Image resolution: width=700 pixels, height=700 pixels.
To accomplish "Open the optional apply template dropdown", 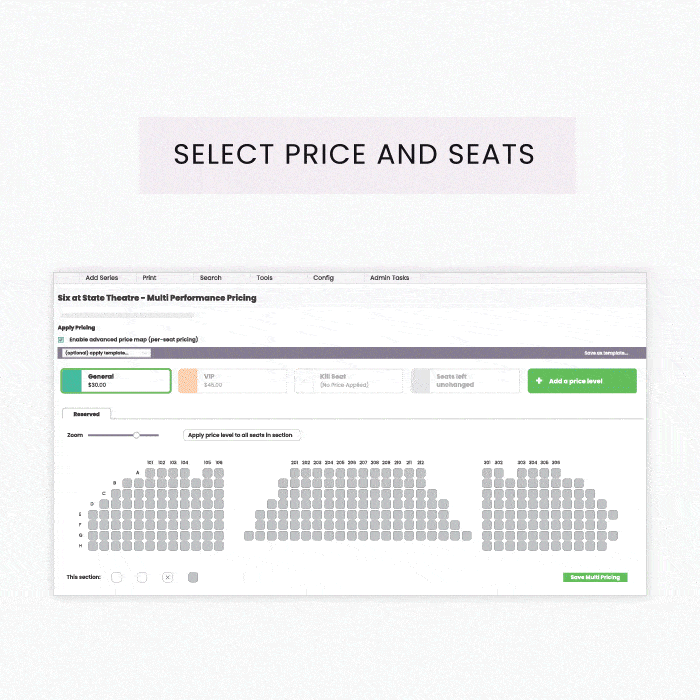I will coord(106,353).
